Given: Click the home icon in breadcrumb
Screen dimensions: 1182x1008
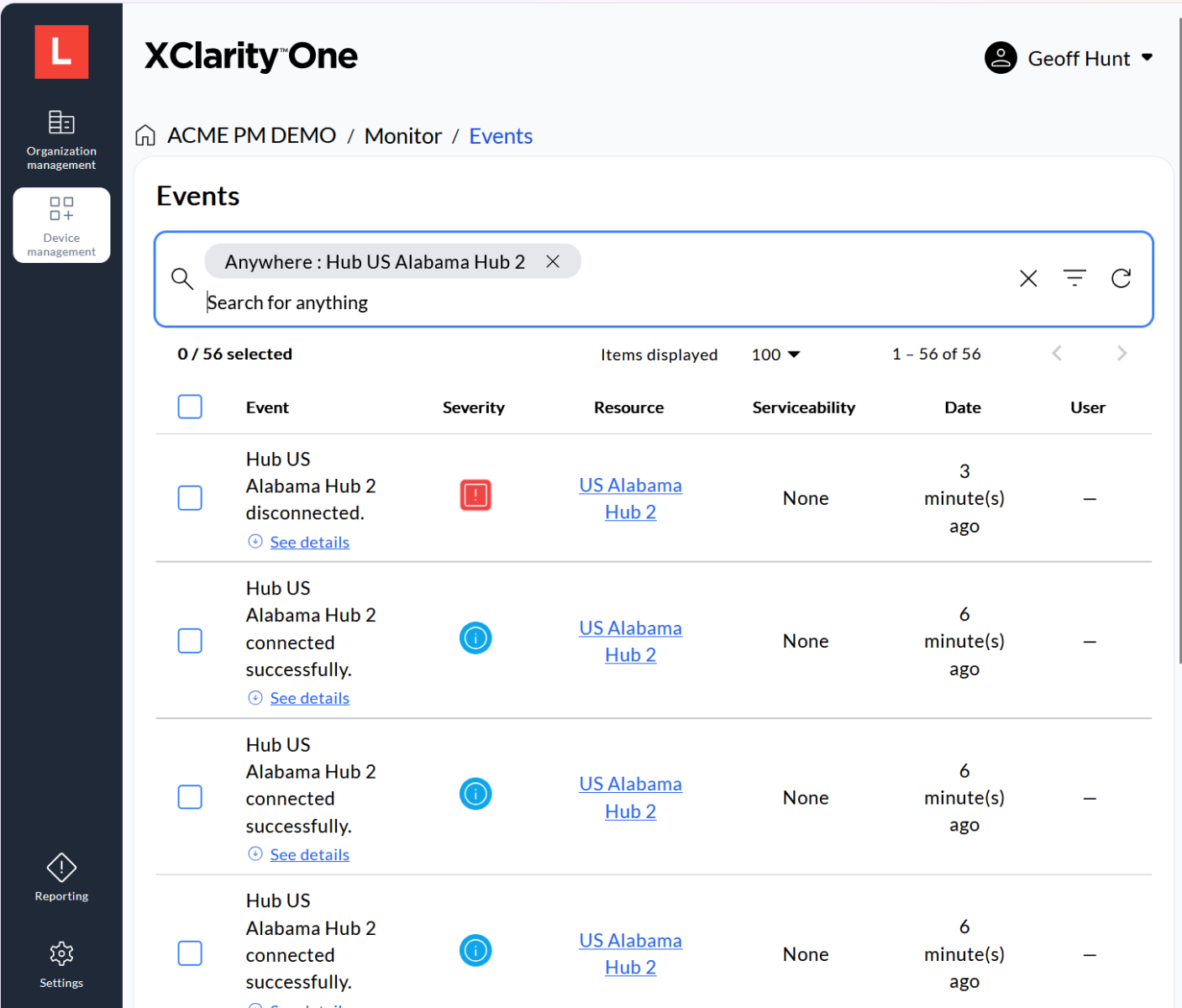Looking at the screenshot, I should click(x=145, y=135).
